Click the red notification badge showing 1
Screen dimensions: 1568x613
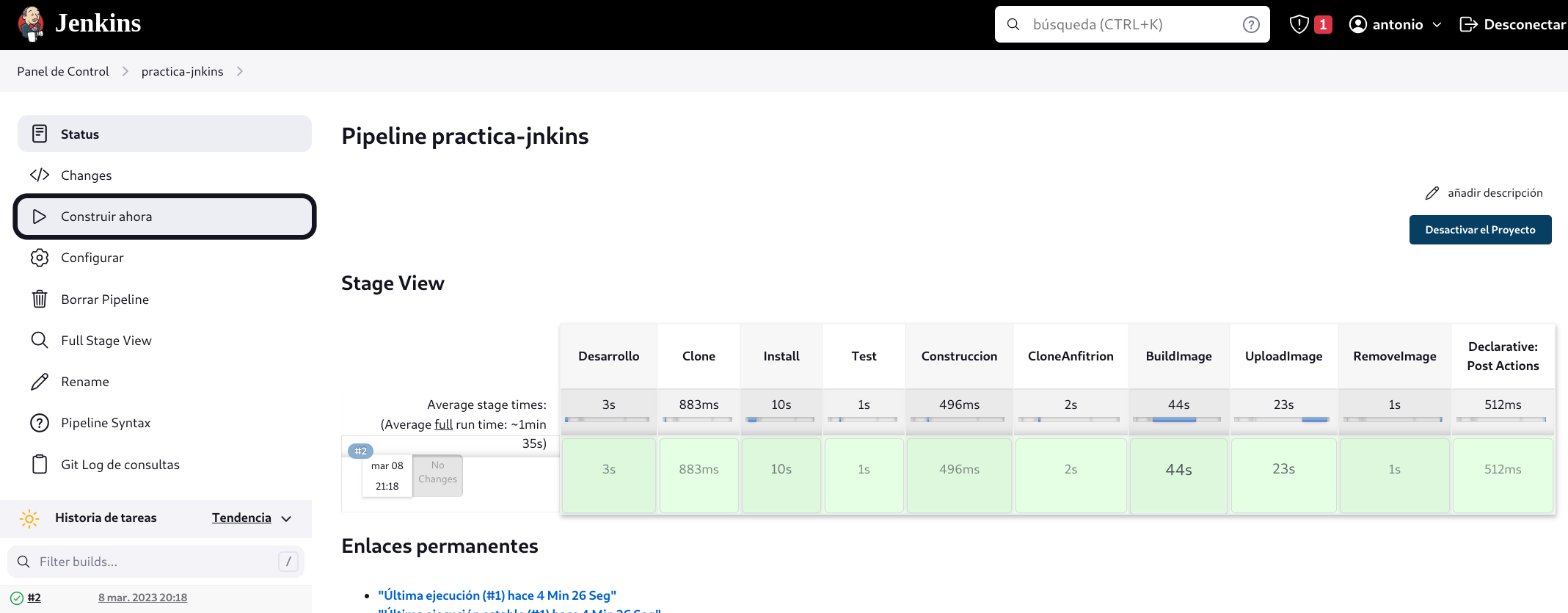(1323, 24)
